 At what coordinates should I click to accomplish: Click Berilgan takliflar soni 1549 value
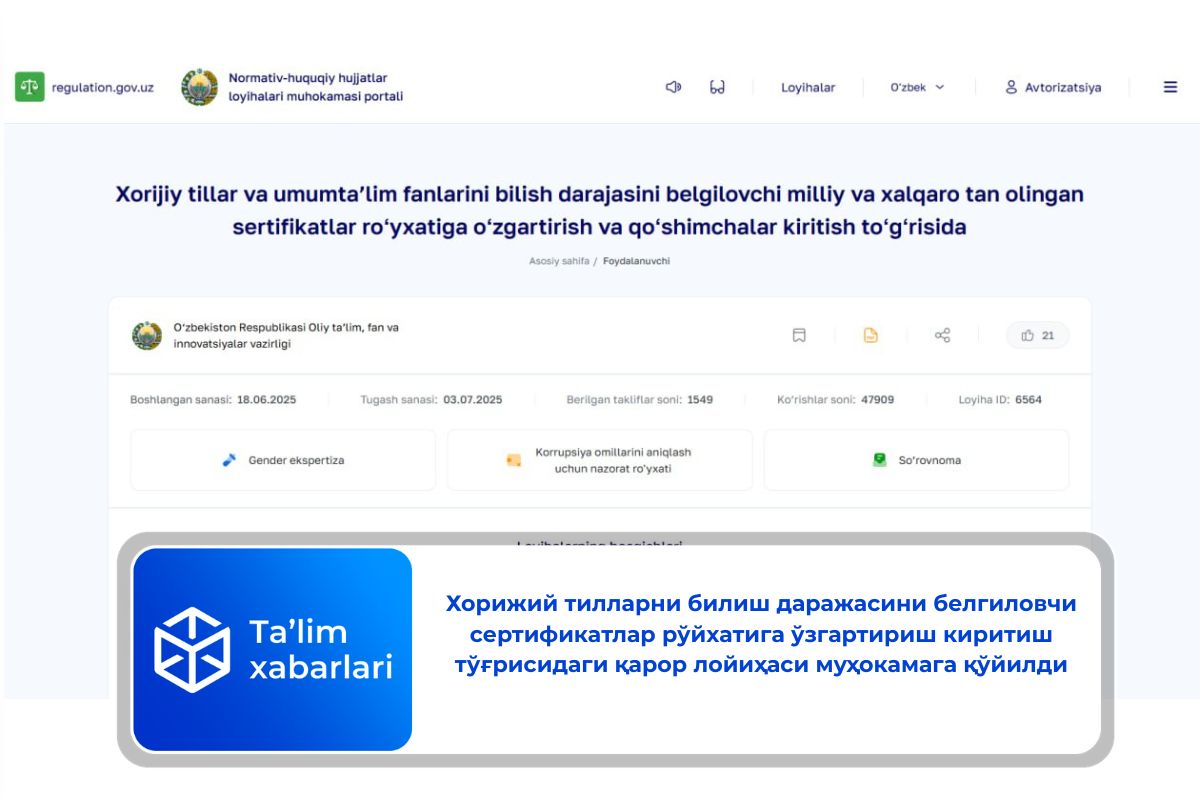tap(700, 400)
